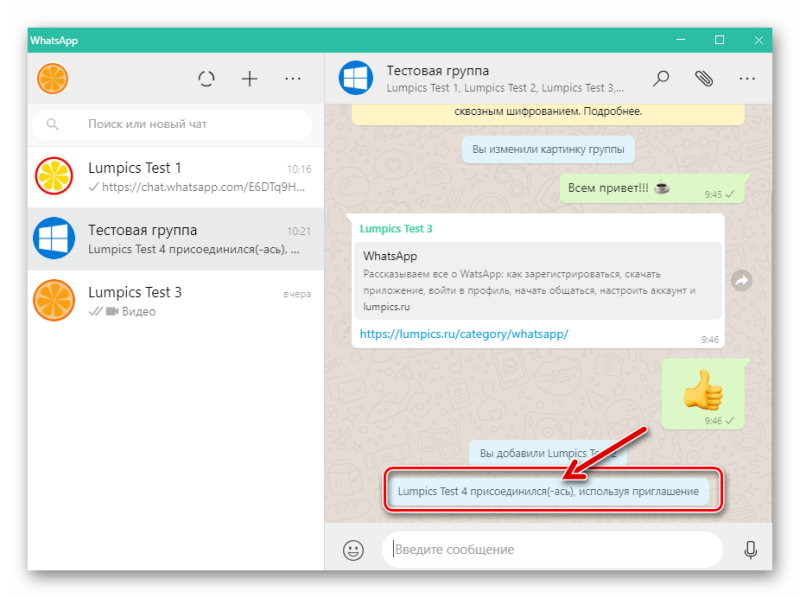Click the Lumpics Test 1 lemon avatar
Viewport: 800px width, 598px height.
click(x=54, y=177)
